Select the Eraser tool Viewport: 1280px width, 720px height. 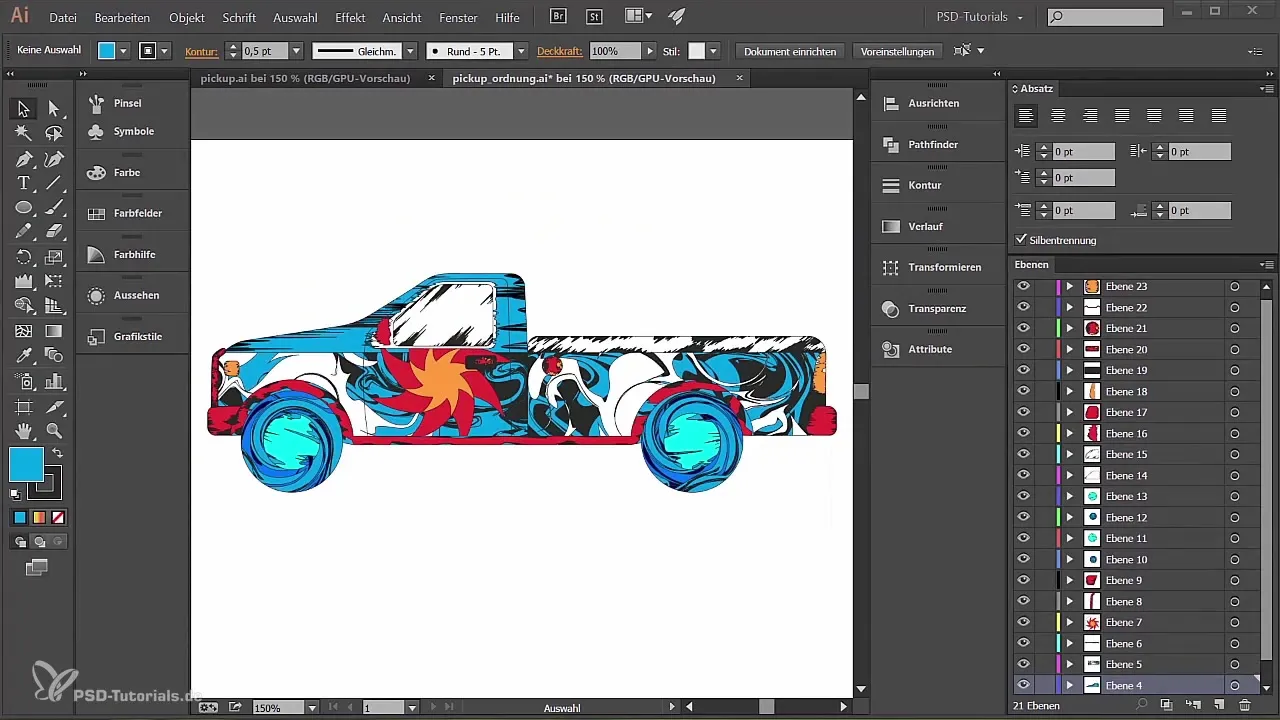point(54,232)
